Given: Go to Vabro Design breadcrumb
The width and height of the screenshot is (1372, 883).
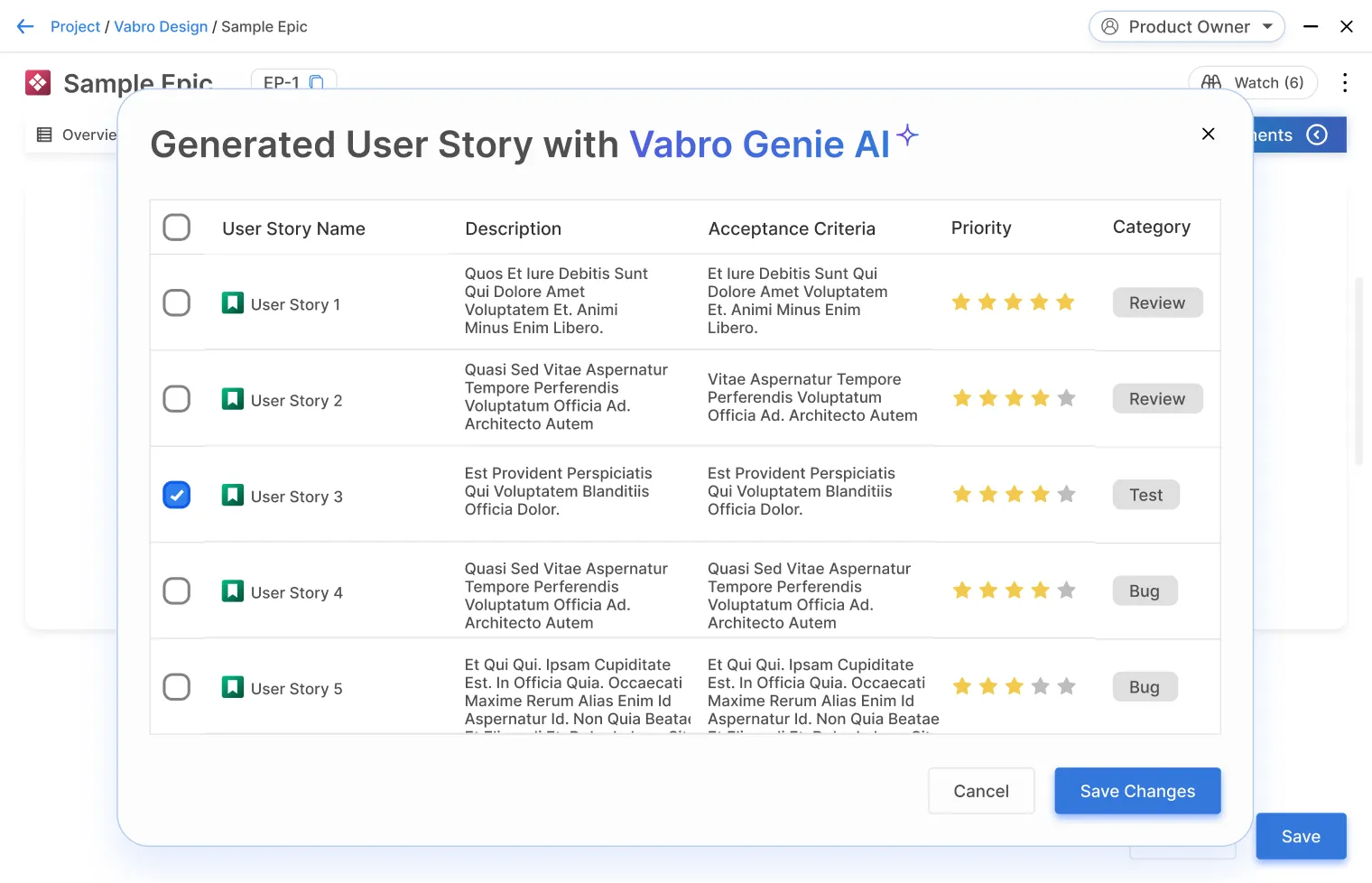Looking at the screenshot, I should [x=161, y=27].
